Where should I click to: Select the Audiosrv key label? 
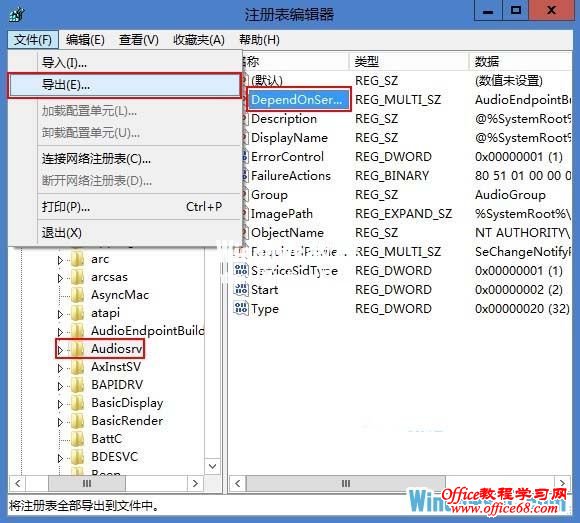click(x=117, y=349)
